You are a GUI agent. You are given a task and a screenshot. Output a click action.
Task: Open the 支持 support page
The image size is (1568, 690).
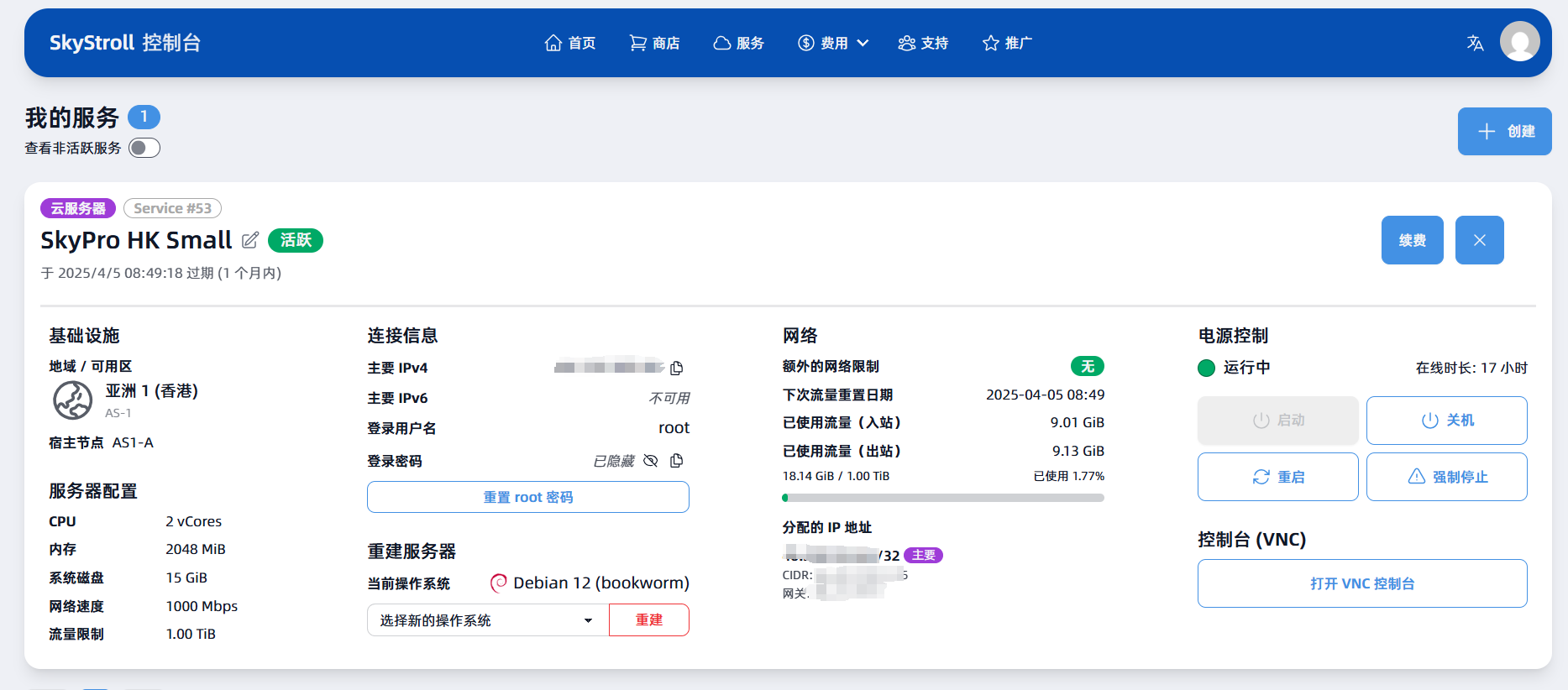click(924, 43)
